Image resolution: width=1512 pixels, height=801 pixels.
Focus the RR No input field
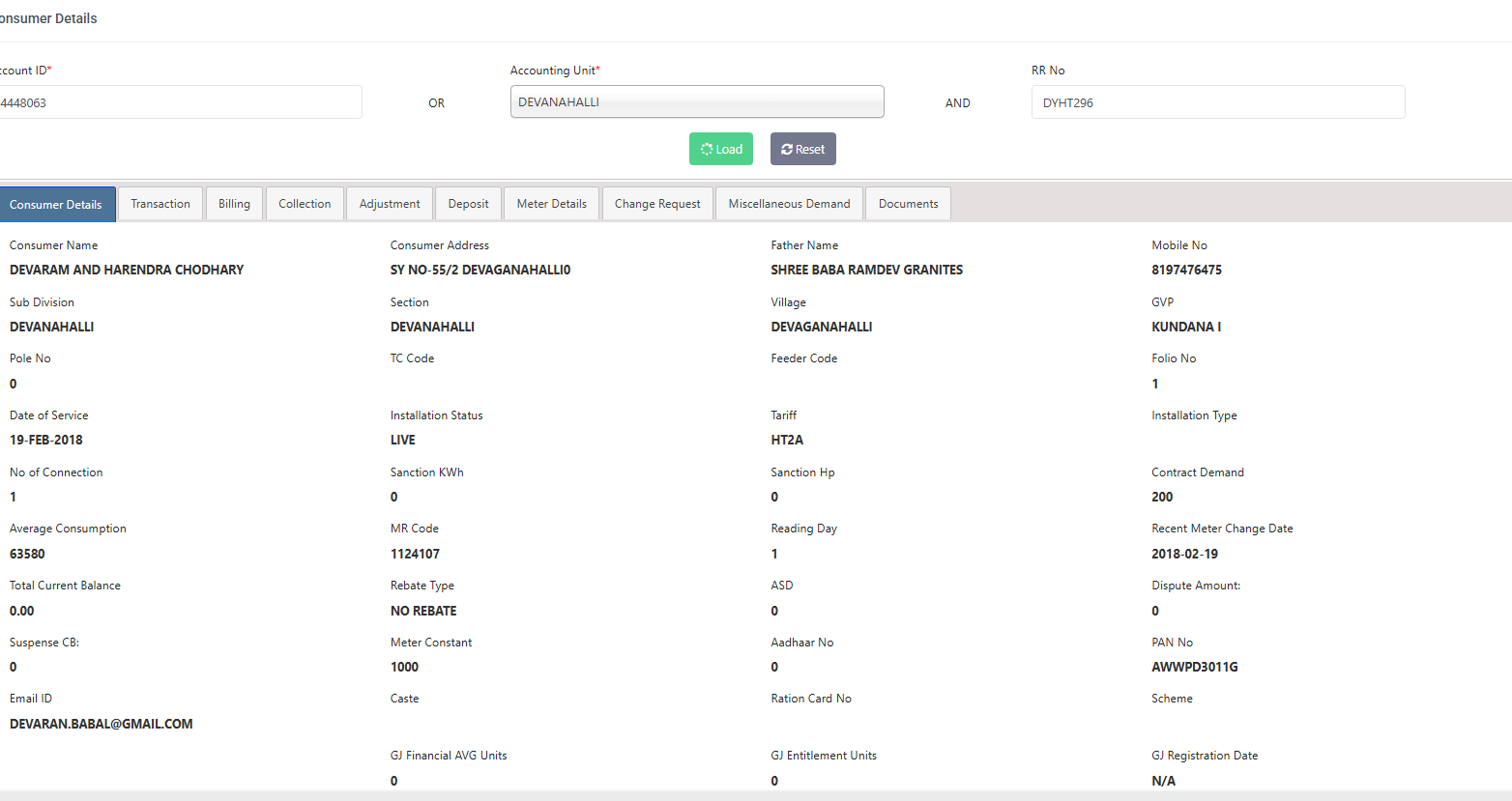pos(1218,102)
